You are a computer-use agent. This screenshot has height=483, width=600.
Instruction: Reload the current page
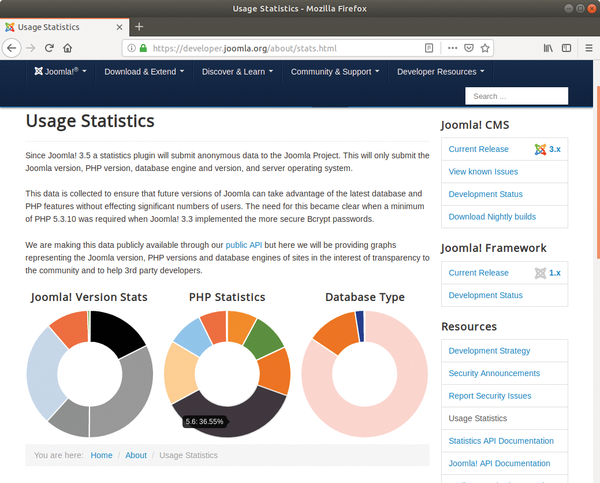pos(49,48)
